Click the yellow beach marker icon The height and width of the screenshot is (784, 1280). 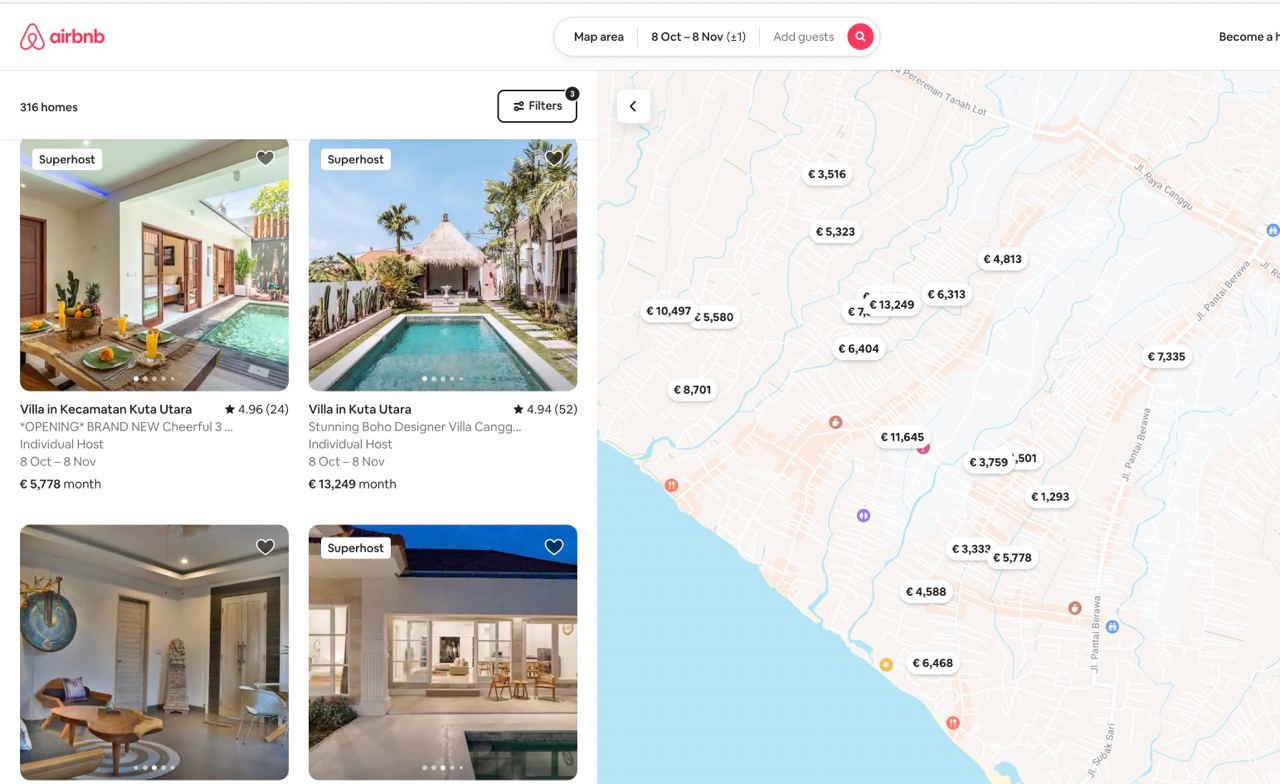(886, 664)
